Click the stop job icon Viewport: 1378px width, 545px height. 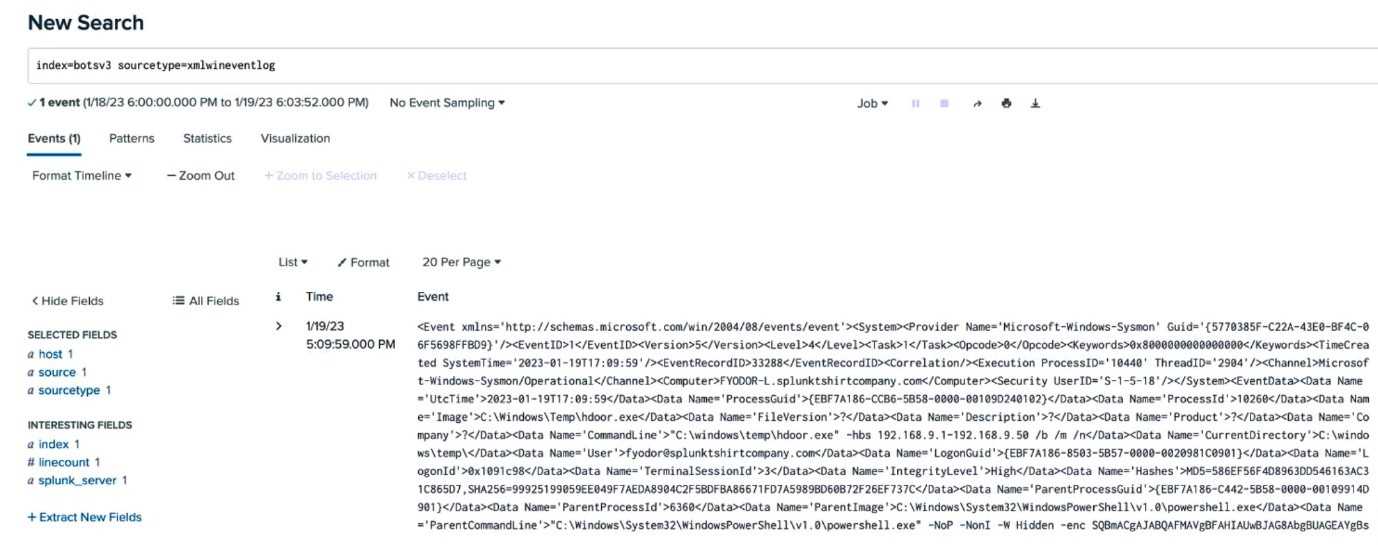coord(943,103)
